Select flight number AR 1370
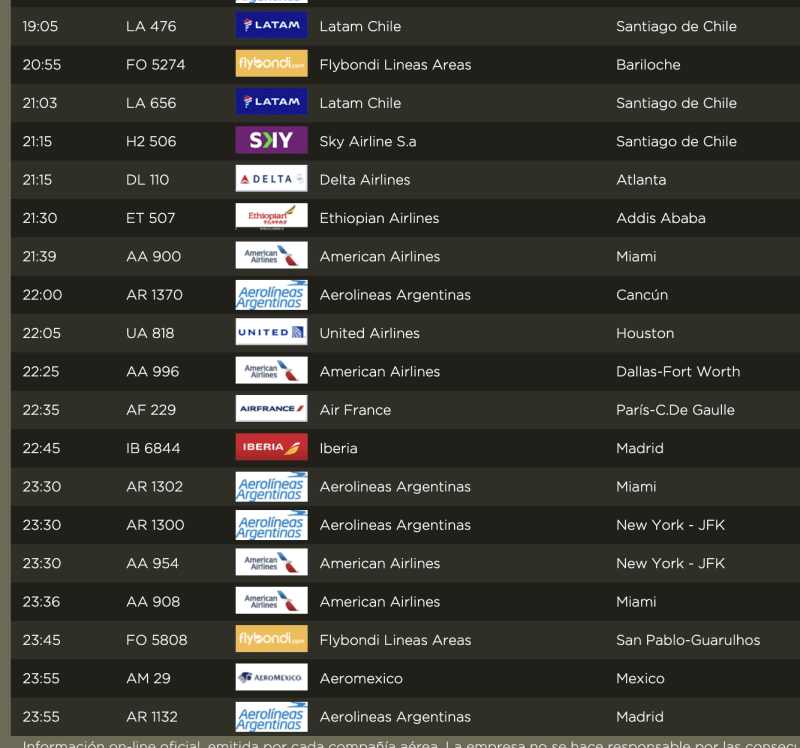The image size is (800, 748). coord(155,294)
